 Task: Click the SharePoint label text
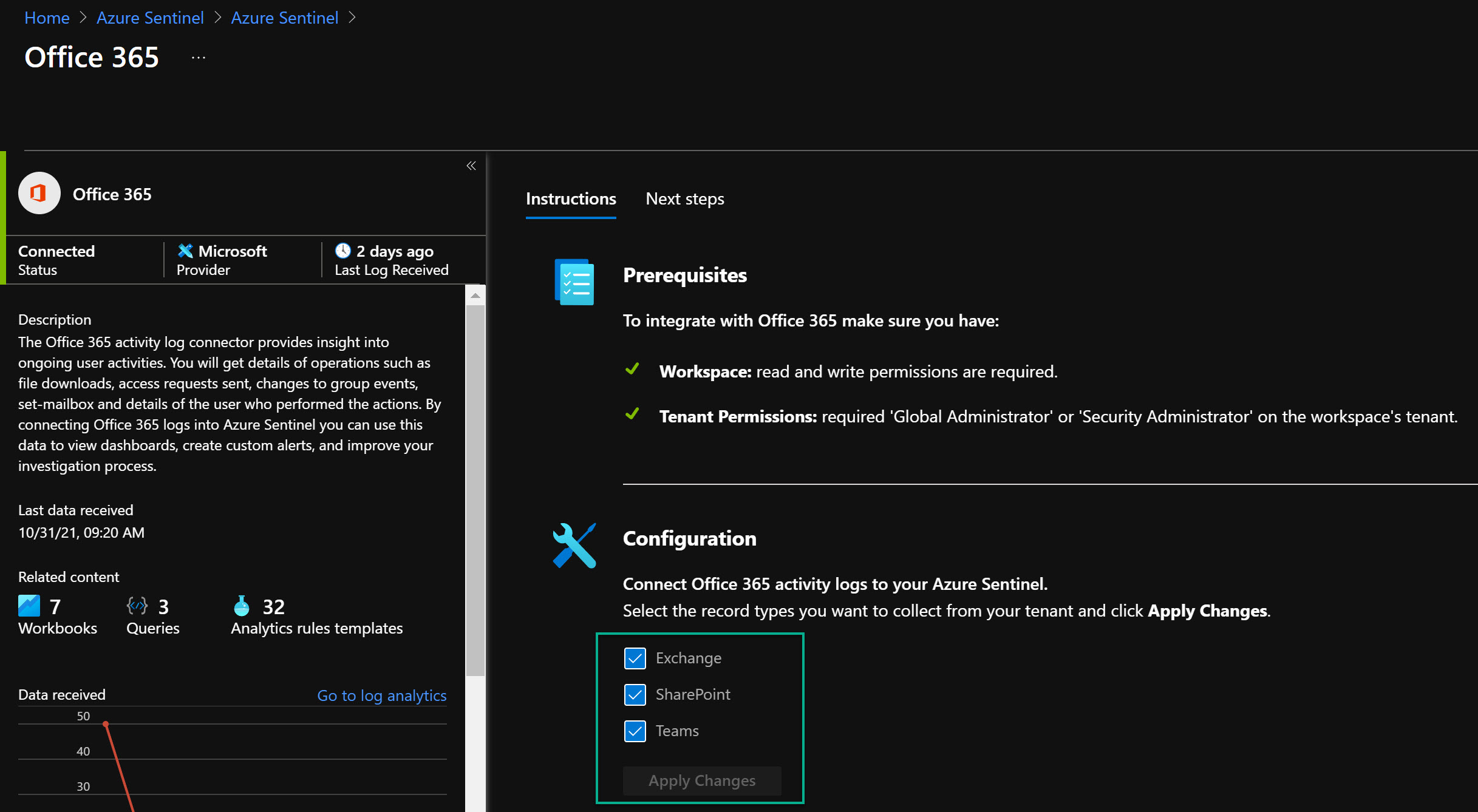(693, 695)
